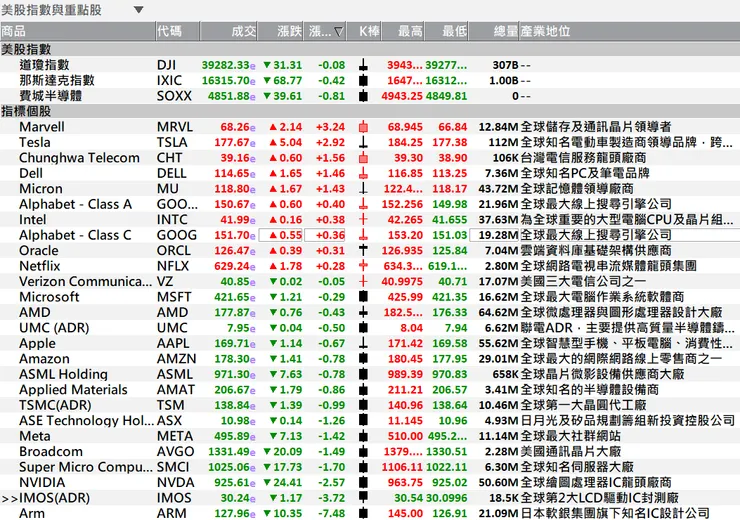Click Apple's change percent -0.67
Screen dimensions: 740x520
331,344
